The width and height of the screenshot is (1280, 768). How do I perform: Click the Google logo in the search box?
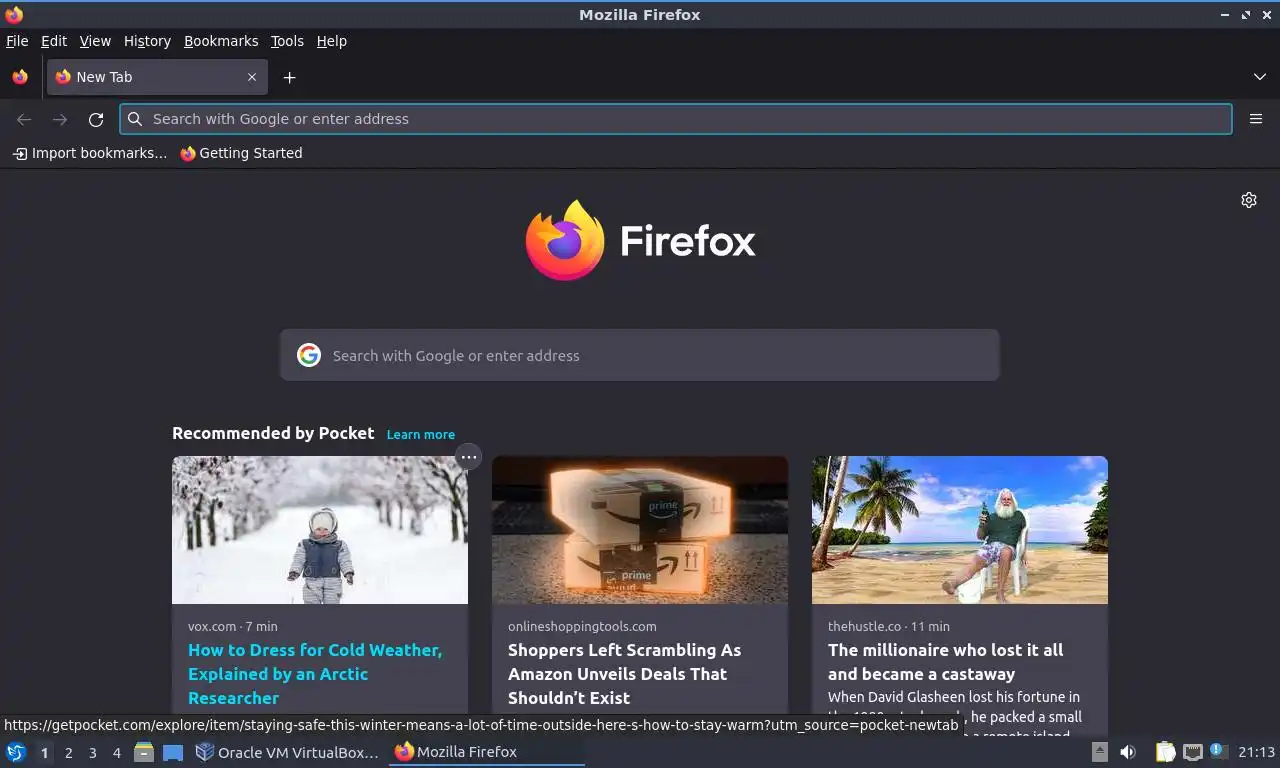(309, 355)
